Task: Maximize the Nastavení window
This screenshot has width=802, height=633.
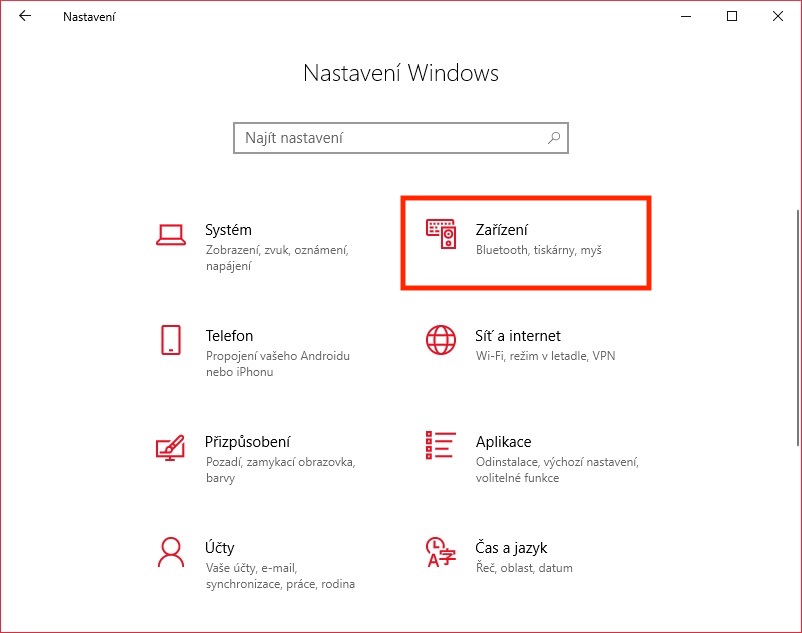Action: tap(732, 16)
